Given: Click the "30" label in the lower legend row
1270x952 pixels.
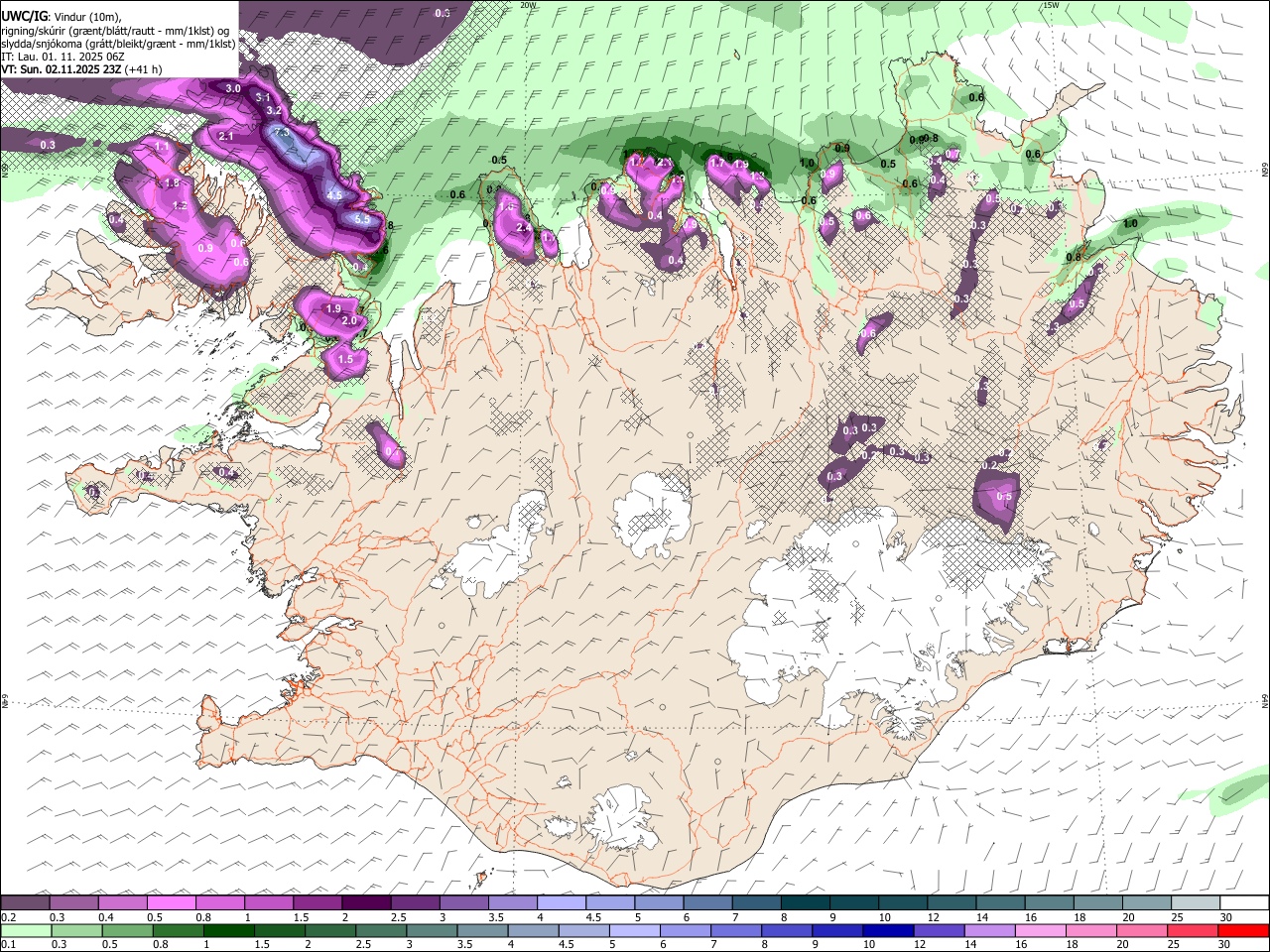Looking at the screenshot, I should (1224, 945).
